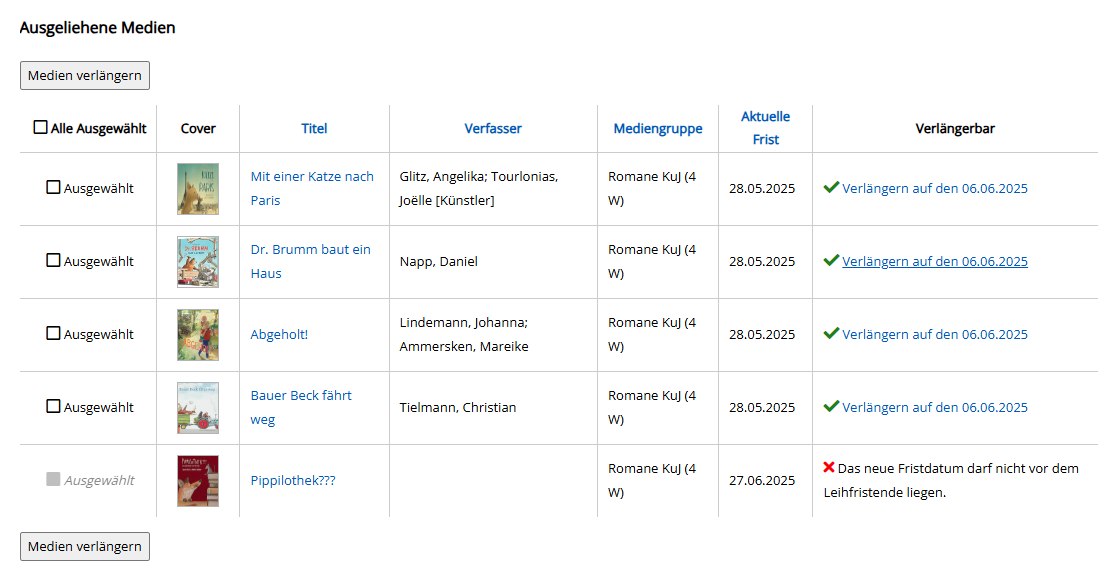Click green checkmark icon in Abgeholt! row
The image size is (1110, 569).
click(831, 333)
